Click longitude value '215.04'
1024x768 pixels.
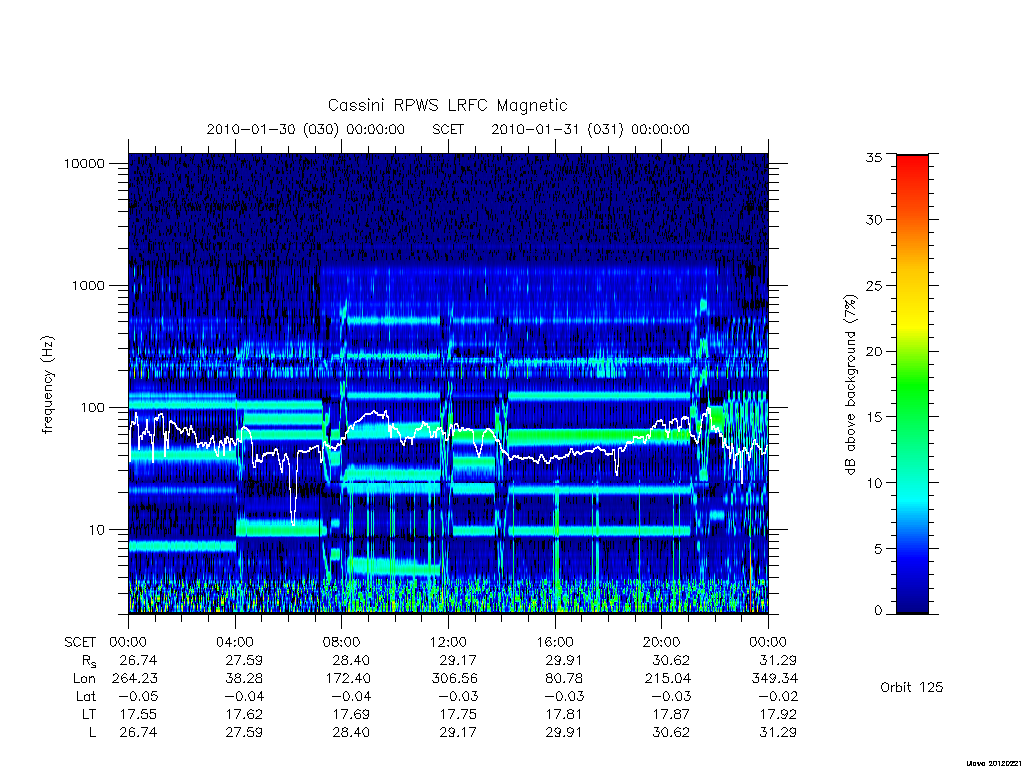click(x=667, y=679)
